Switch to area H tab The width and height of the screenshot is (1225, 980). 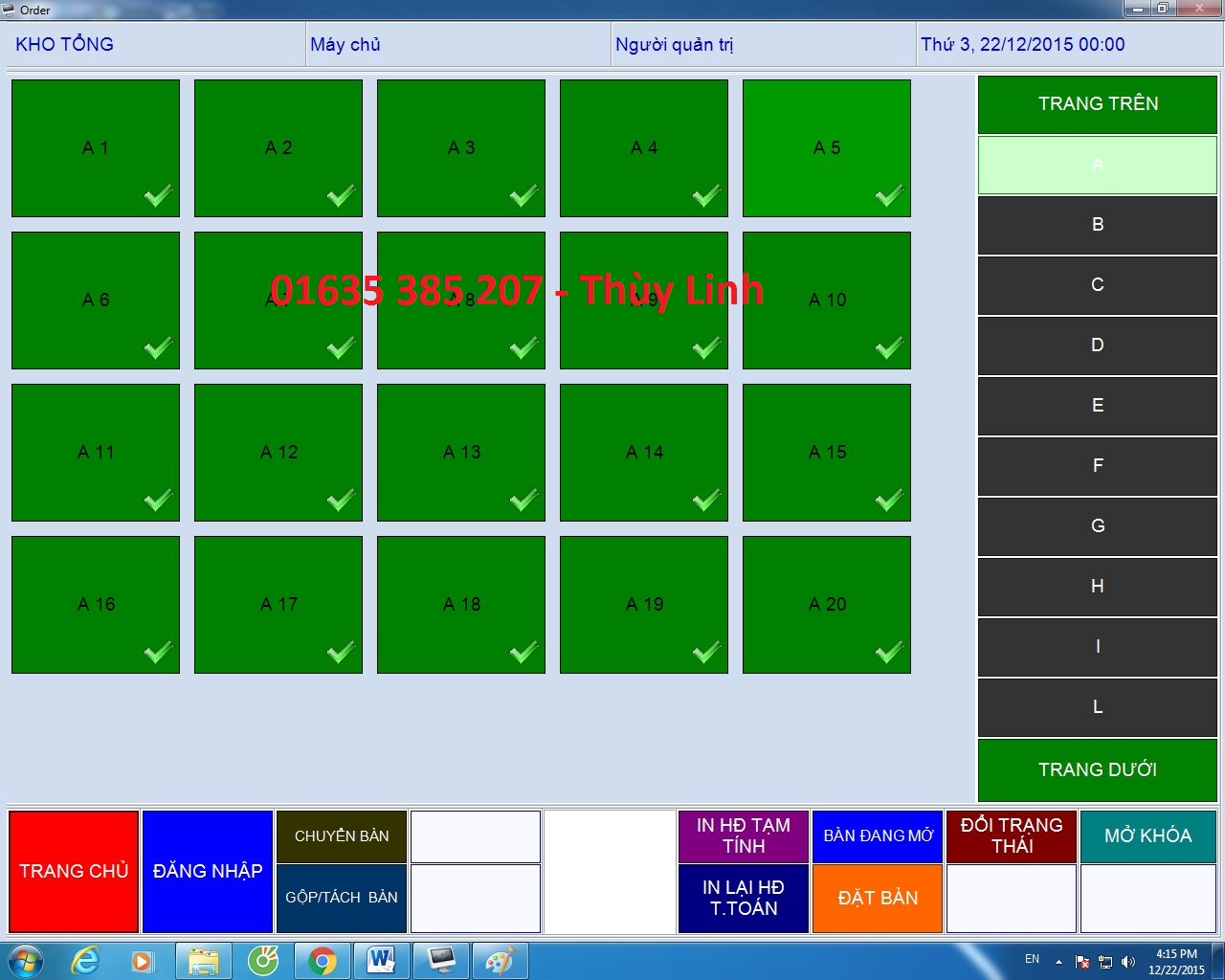pos(1098,587)
